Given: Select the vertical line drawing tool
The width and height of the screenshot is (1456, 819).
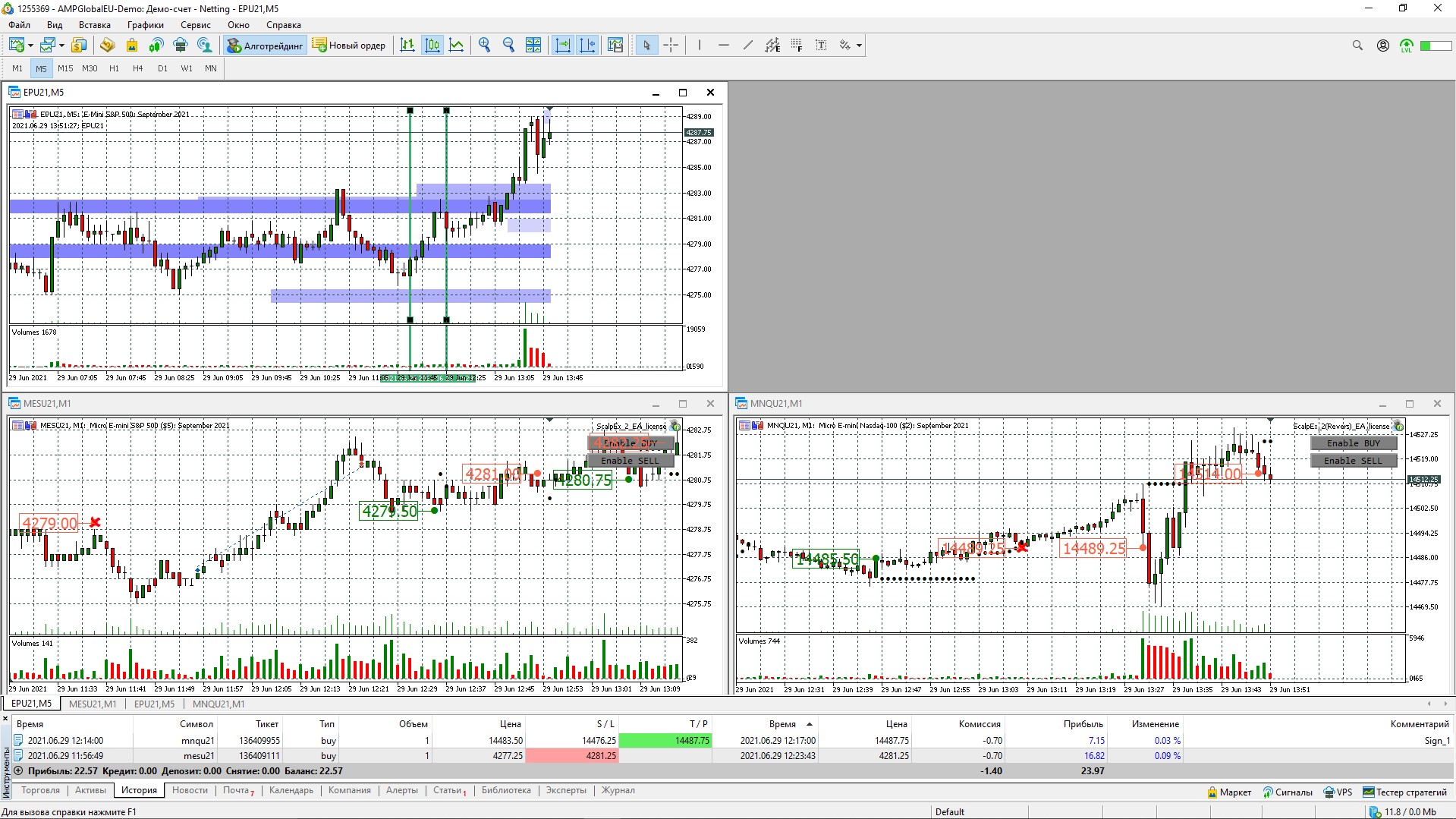Looking at the screenshot, I should pyautogui.click(x=700, y=46).
